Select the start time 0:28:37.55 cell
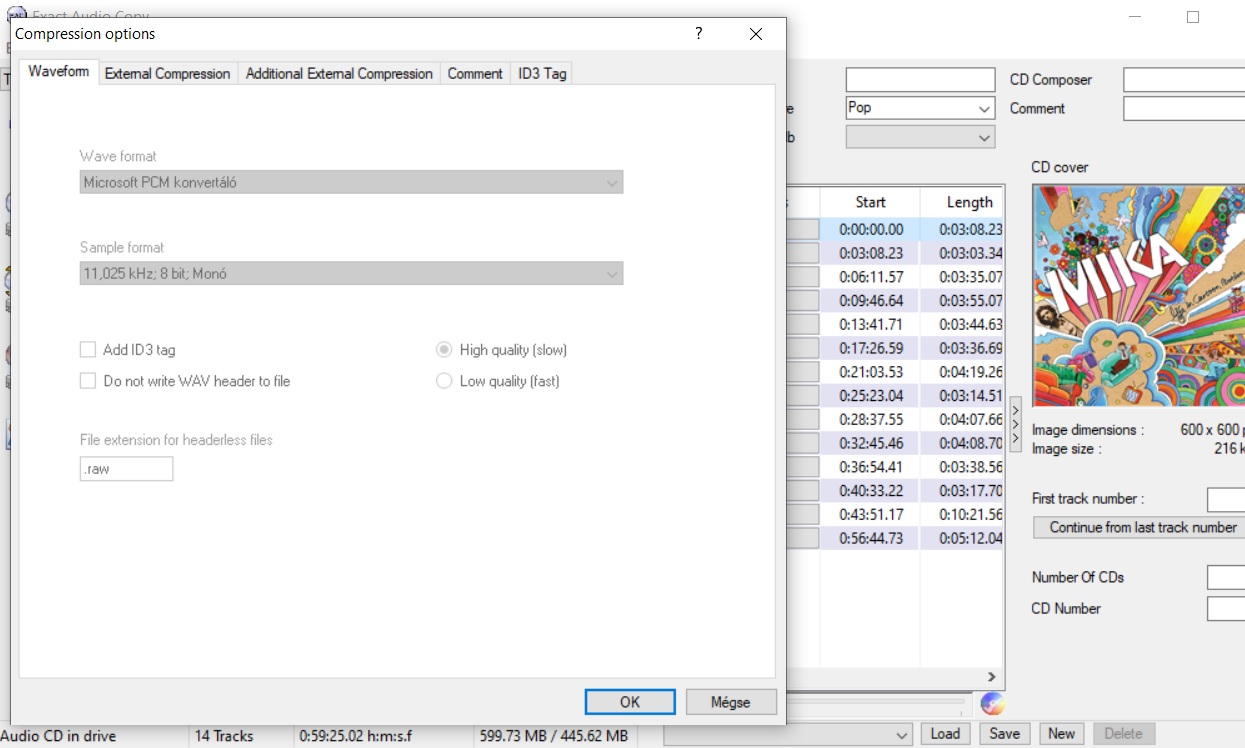 (870, 419)
